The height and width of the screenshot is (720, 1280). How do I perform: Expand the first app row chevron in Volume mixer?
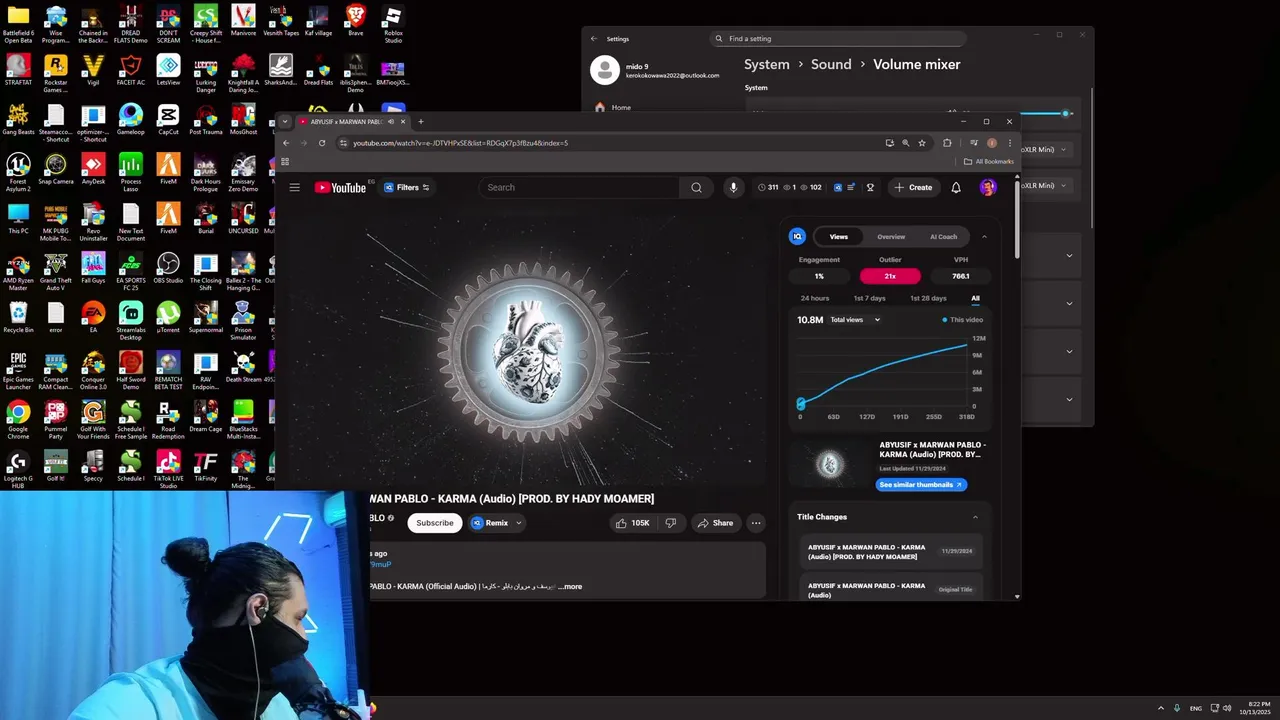click(1069, 256)
